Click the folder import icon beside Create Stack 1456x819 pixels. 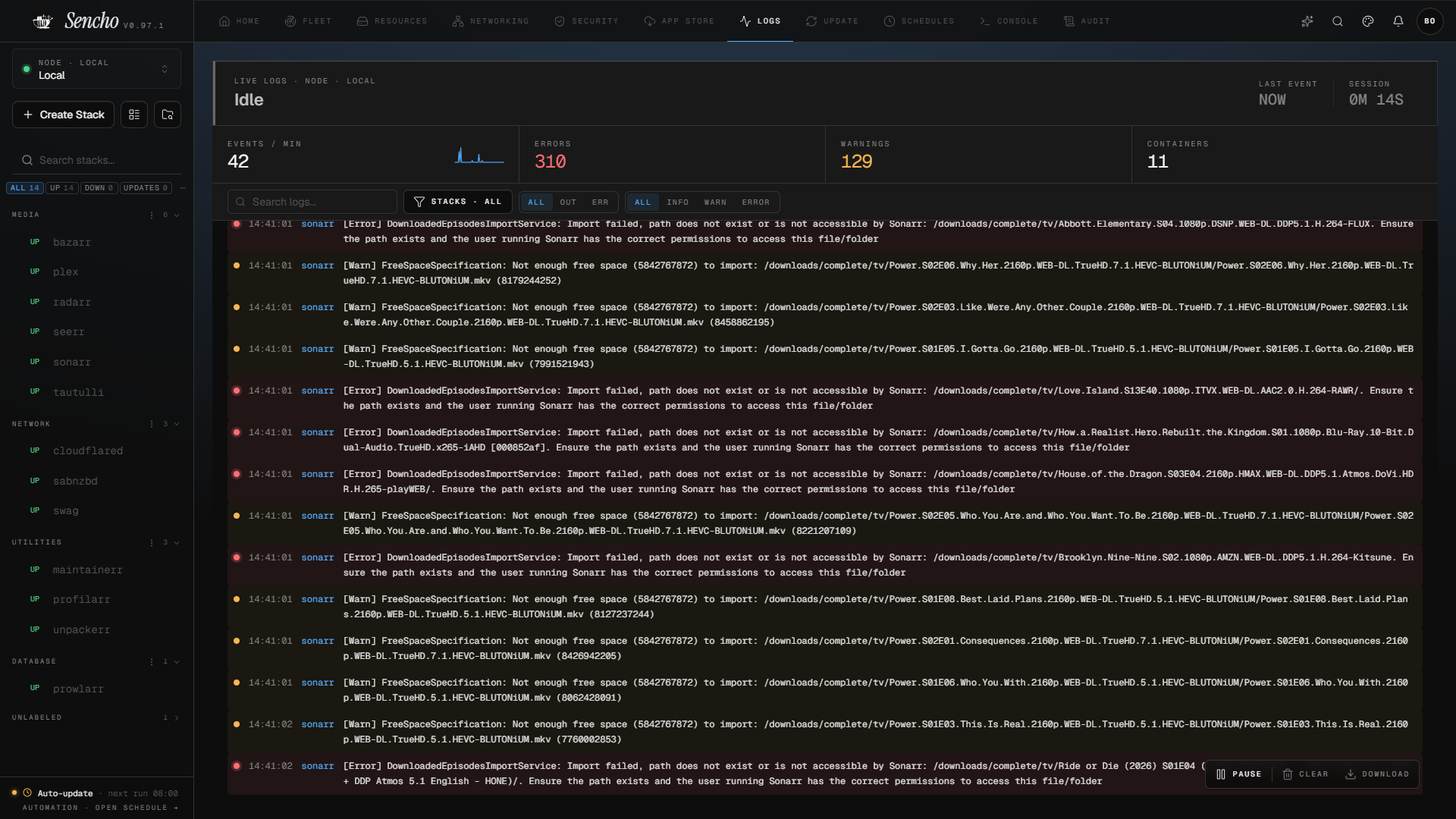[x=168, y=115]
